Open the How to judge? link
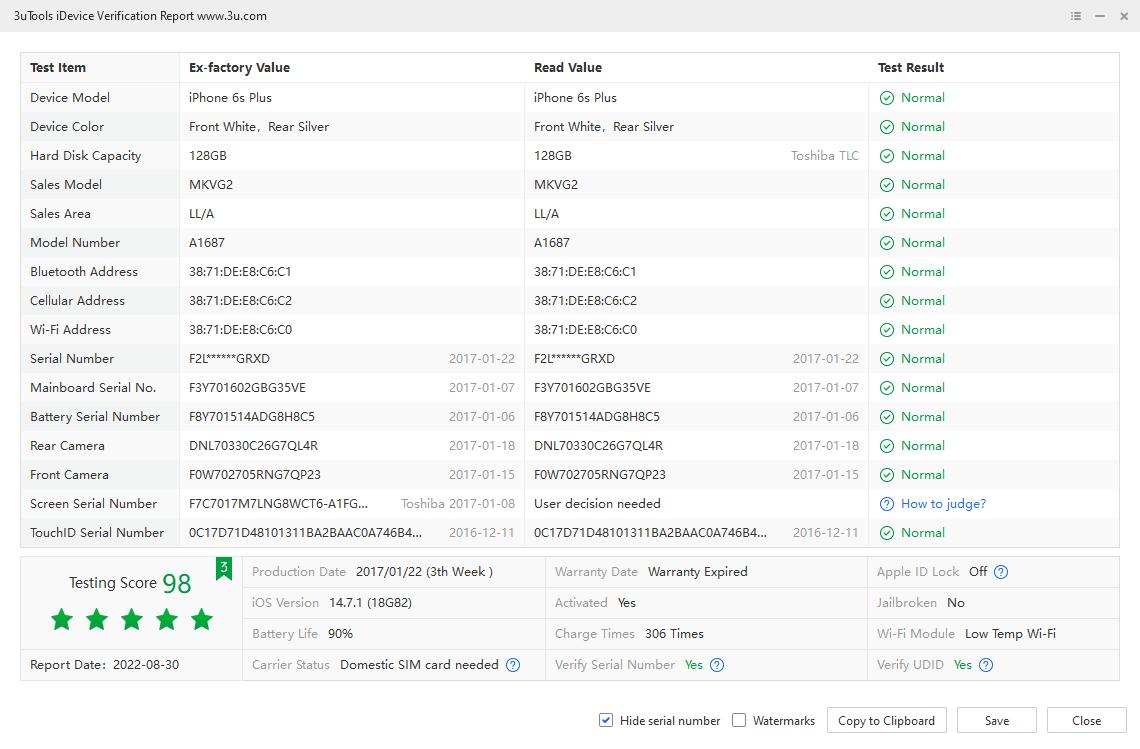Image resolution: width=1140 pixels, height=749 pixels. pyautogui.click(x=943, y=504)
